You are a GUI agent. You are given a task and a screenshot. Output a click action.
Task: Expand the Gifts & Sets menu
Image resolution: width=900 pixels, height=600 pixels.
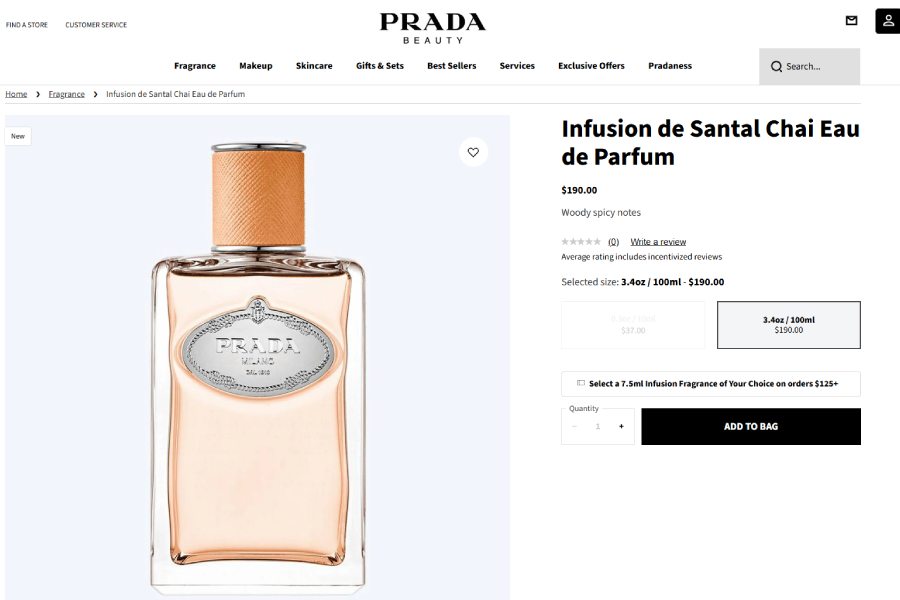pos(380,66)
